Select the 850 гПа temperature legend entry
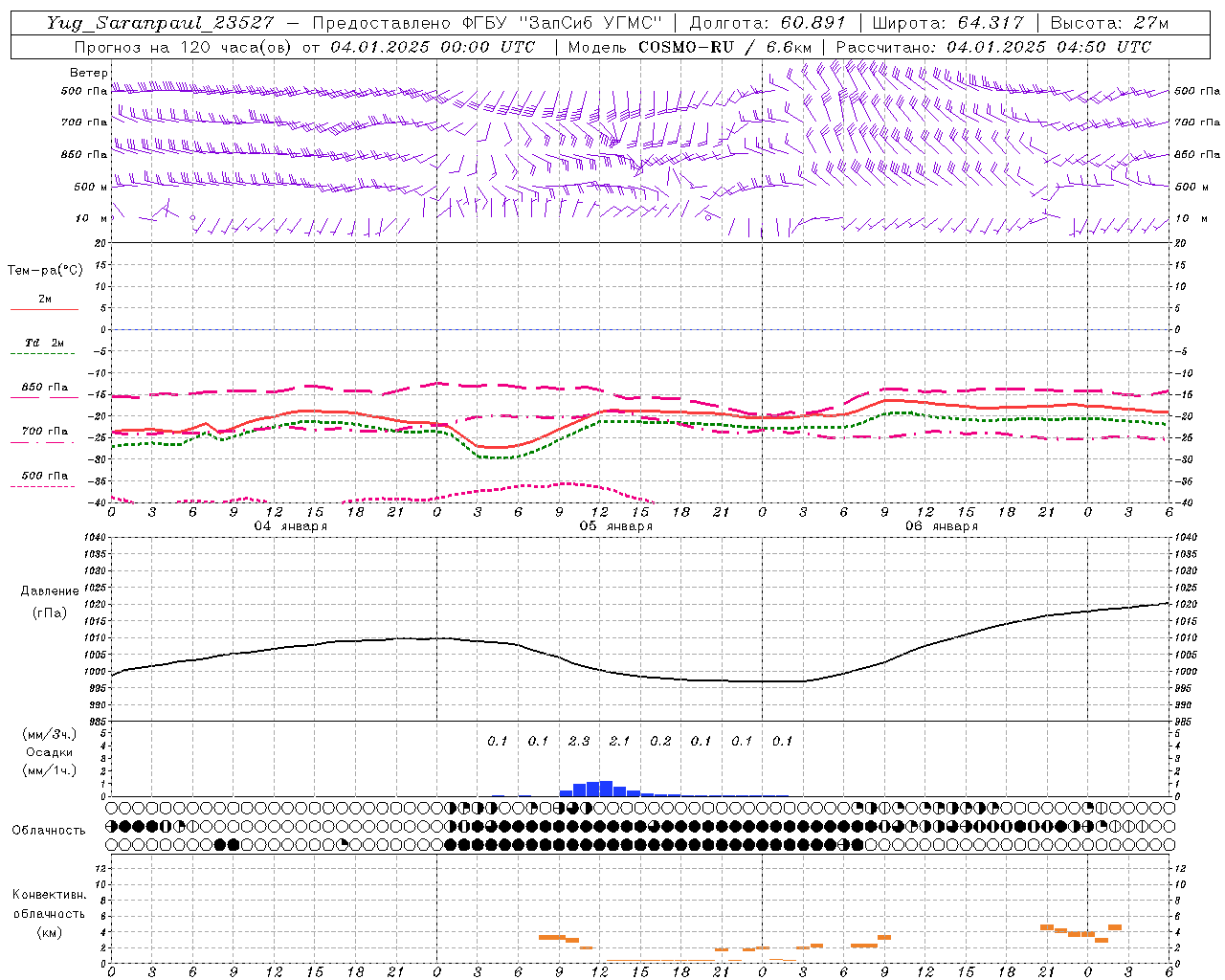1225x980 pixels. tap(44, 388)
